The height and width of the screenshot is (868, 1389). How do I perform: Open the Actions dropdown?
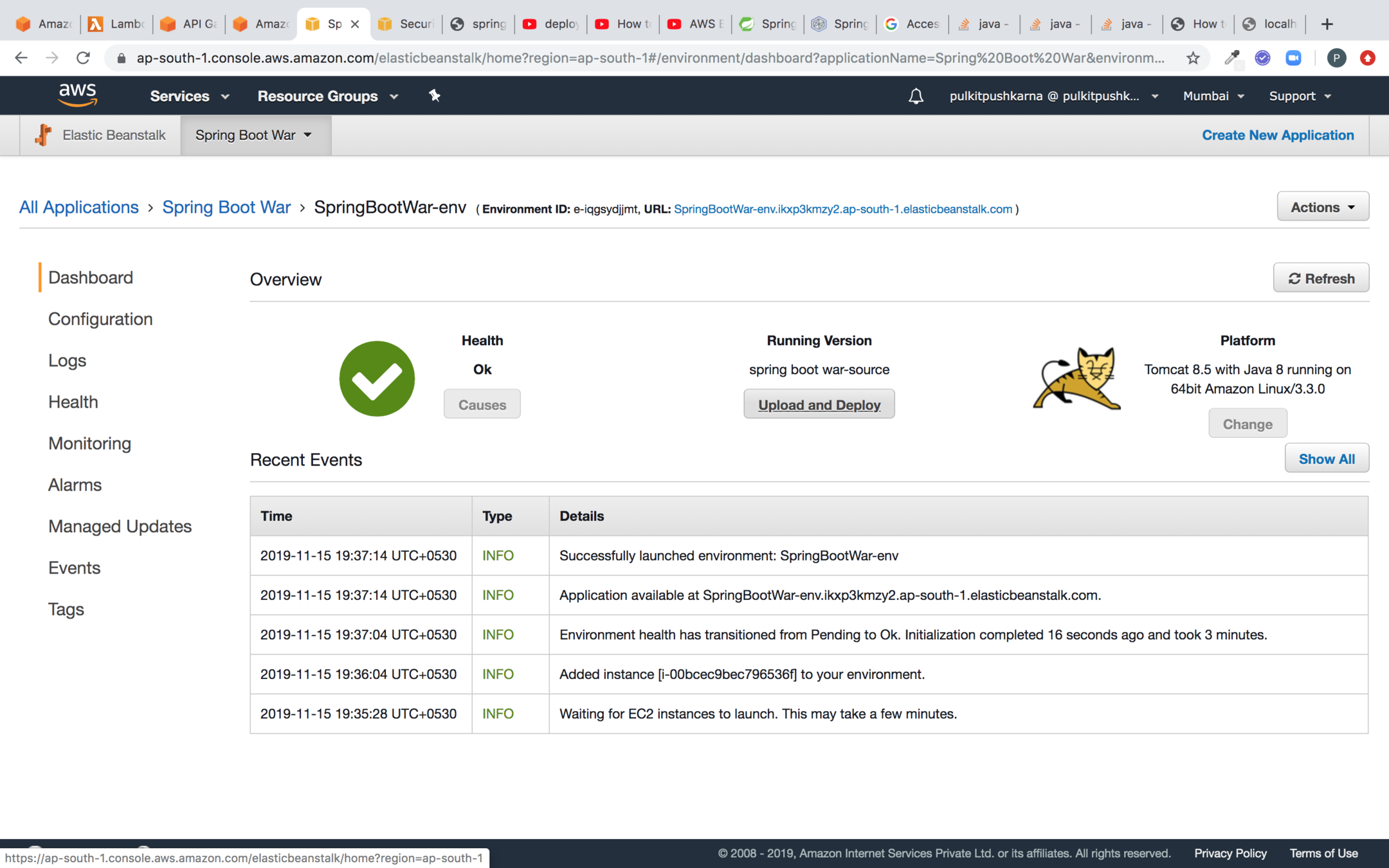coord(1322,207)
